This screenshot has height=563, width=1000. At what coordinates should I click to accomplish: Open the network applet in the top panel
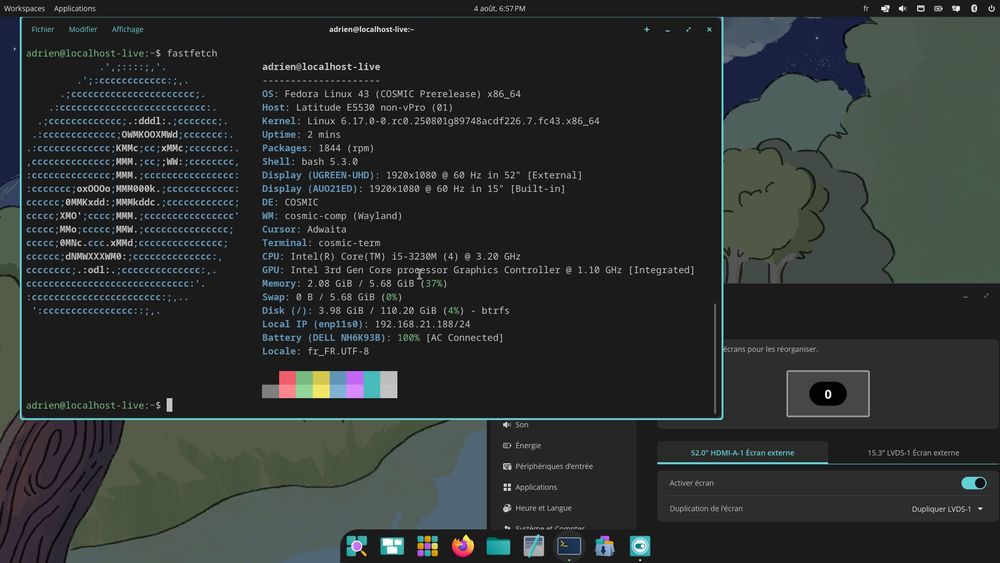(920, 8)
